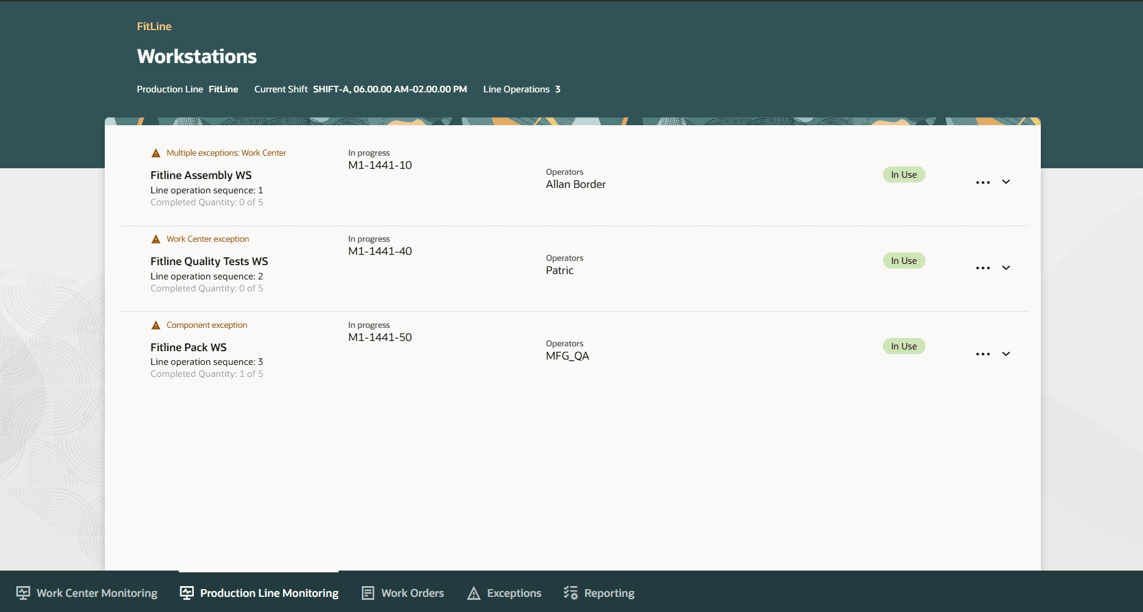Switch to Work Center Monitoring tab
This screenshot has width=1143, height=612.
point(87,593)
